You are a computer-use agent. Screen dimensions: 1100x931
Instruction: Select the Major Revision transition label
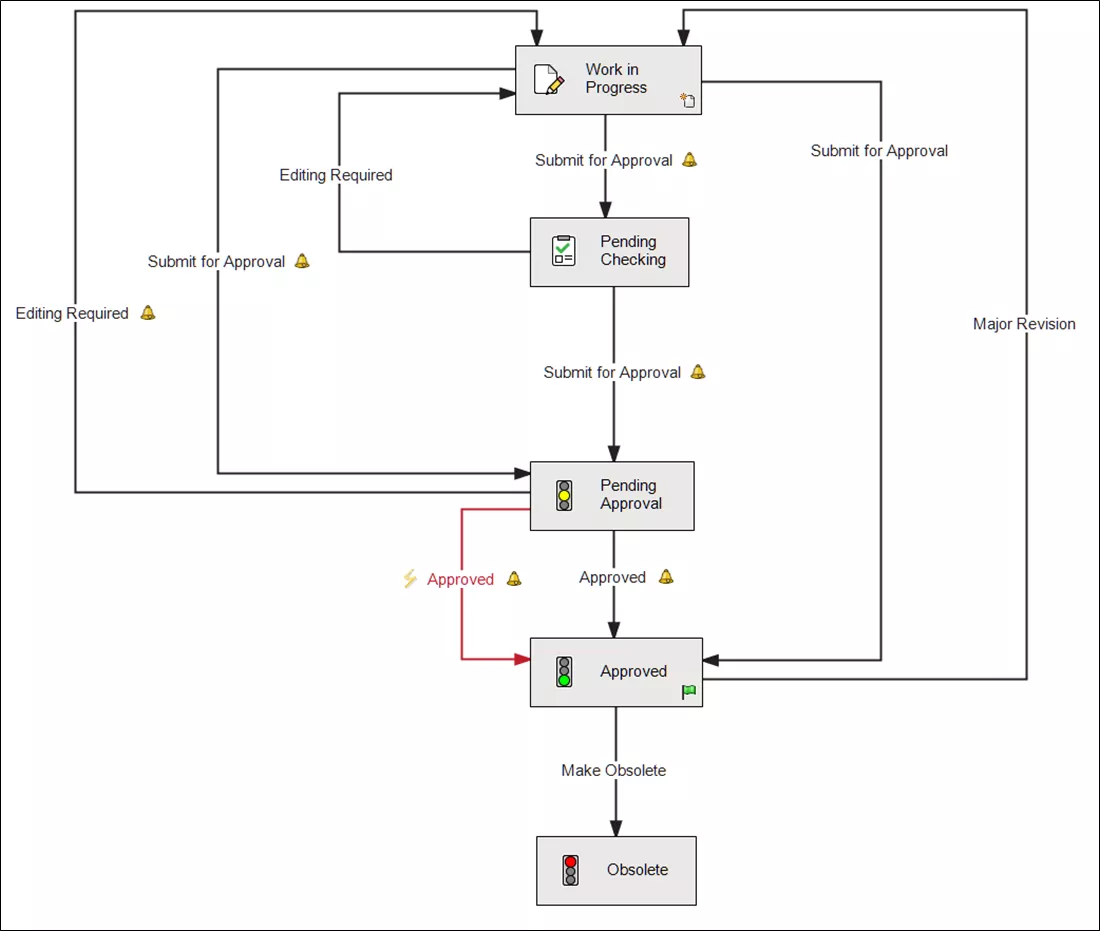pyautogui.click(x=1024, y=324)
